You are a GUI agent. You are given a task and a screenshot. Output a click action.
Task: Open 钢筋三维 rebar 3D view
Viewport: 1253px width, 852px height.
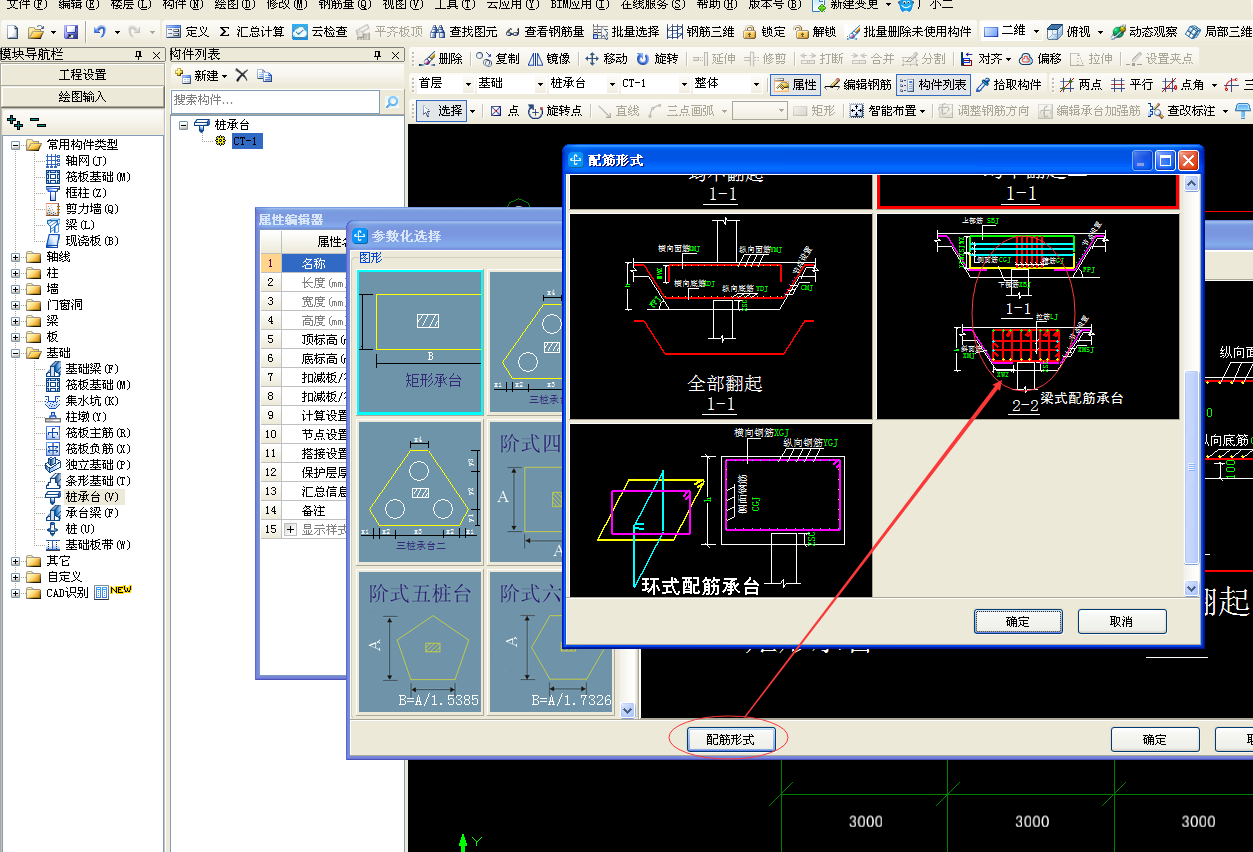[x=700, y=32]
